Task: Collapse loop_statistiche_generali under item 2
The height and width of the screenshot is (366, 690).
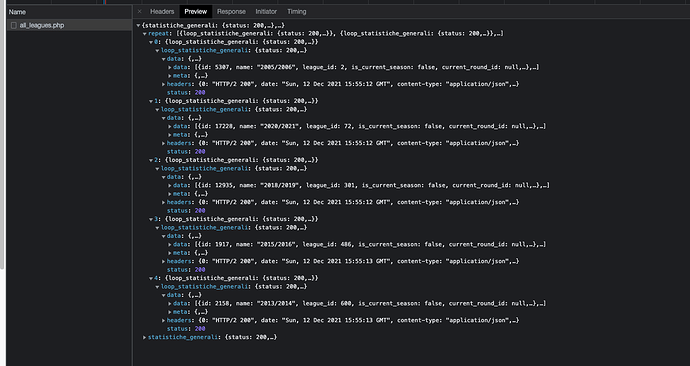Action: tap(157, 168)
